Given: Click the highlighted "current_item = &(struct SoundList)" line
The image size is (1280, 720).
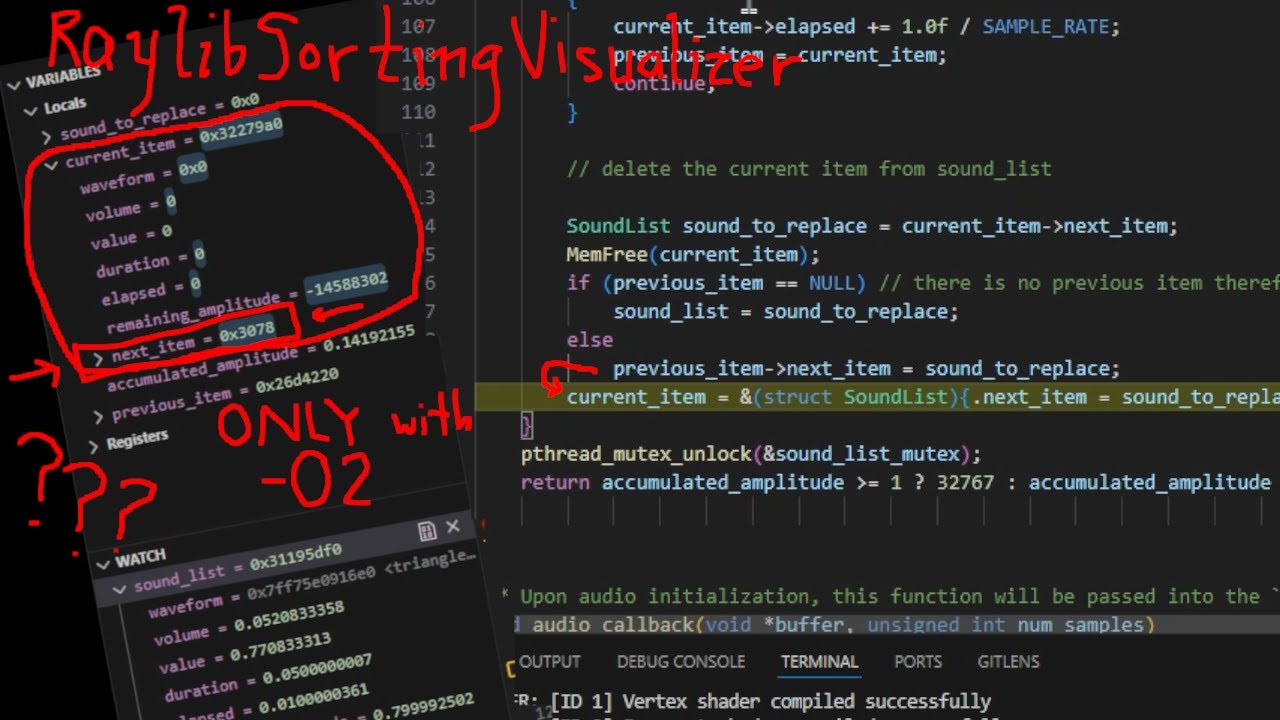Looking at the screenshot, I should 923,397.
